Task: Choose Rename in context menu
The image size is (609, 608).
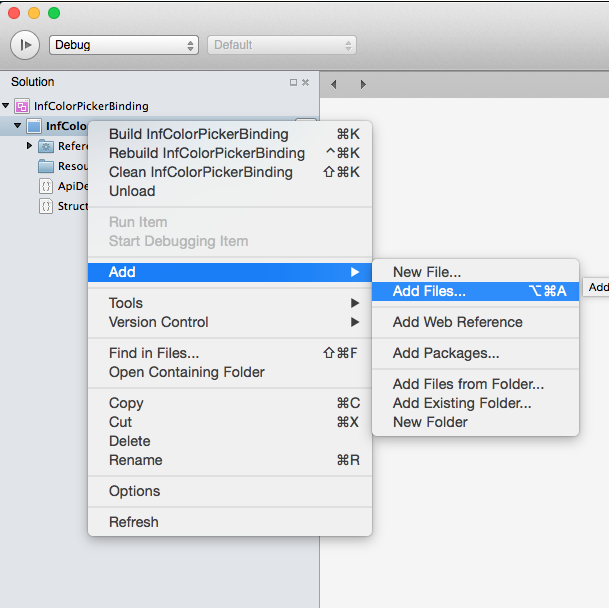Action: 230,460
